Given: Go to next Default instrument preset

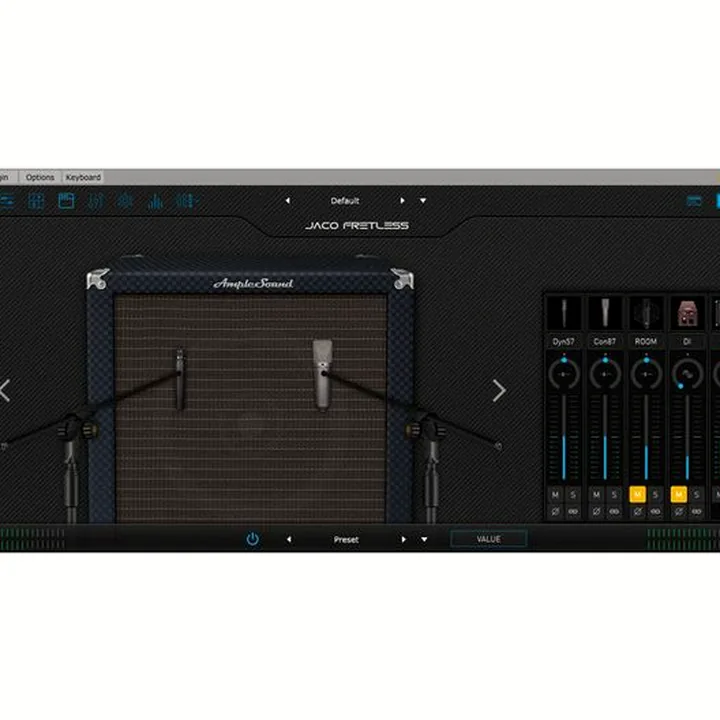Looking at the screenshot, I should pos(402,201).
